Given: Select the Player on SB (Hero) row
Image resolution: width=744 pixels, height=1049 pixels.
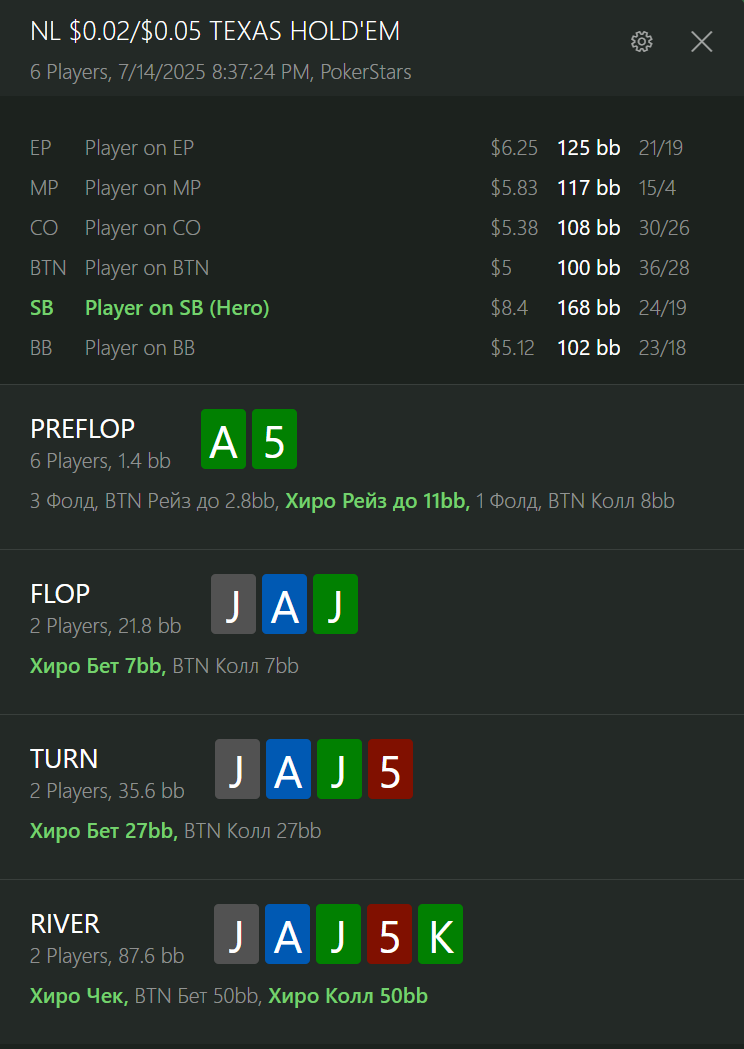Looking at the screenshot, I should (x=372, y=308).
